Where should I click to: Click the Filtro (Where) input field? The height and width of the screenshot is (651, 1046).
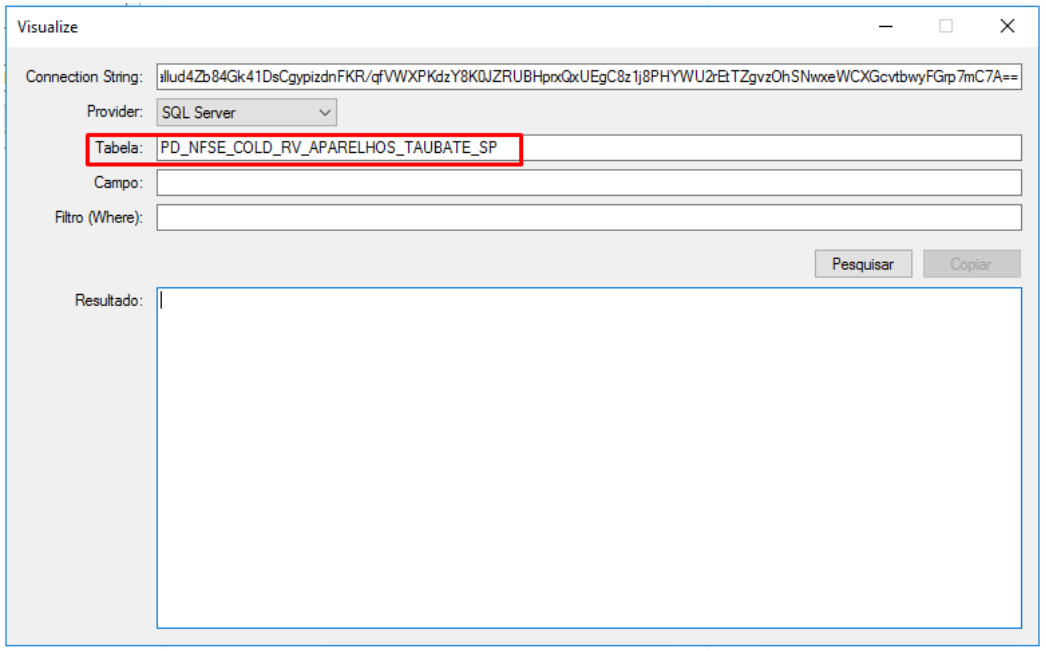(588, 218)
